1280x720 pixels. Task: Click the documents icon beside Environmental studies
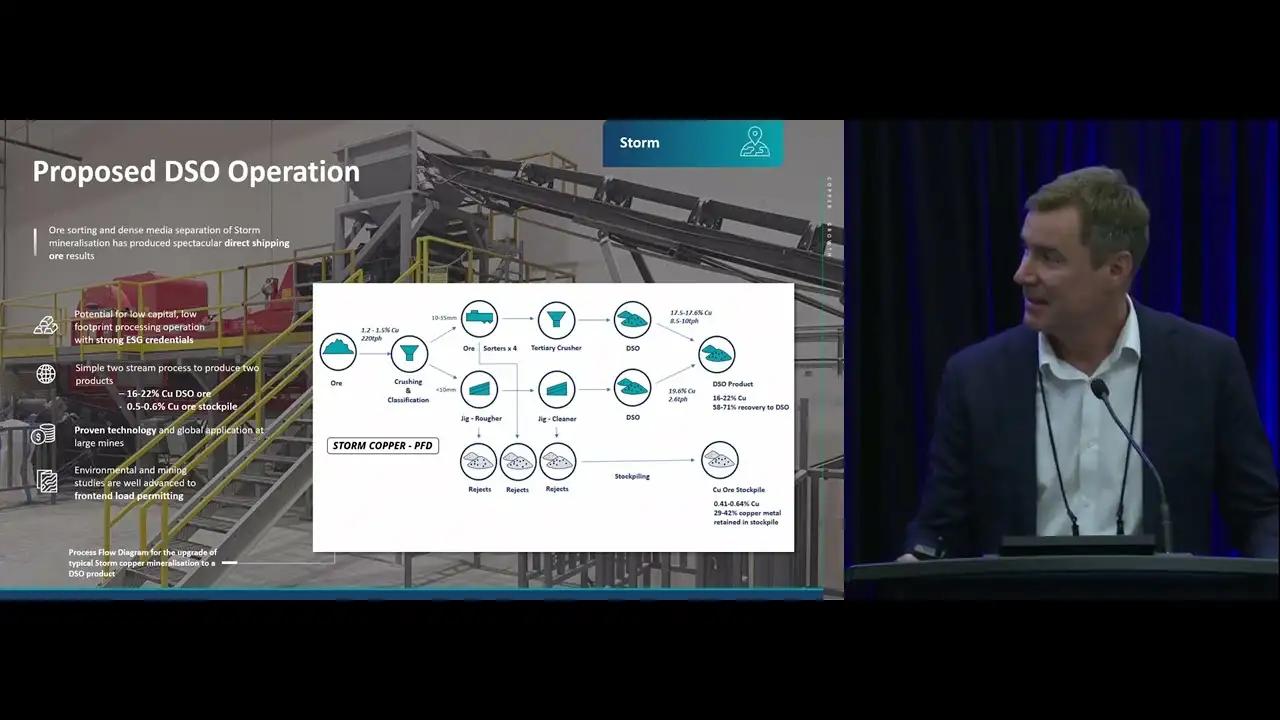46,481
